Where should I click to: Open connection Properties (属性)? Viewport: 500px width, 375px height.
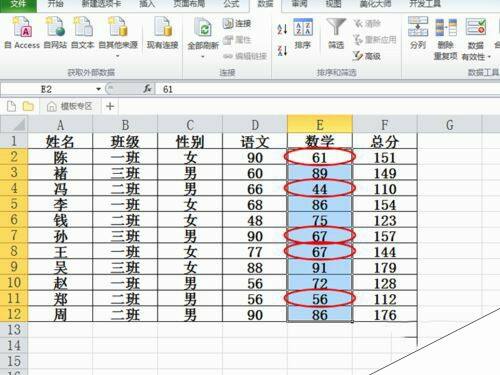click(237, 40)
